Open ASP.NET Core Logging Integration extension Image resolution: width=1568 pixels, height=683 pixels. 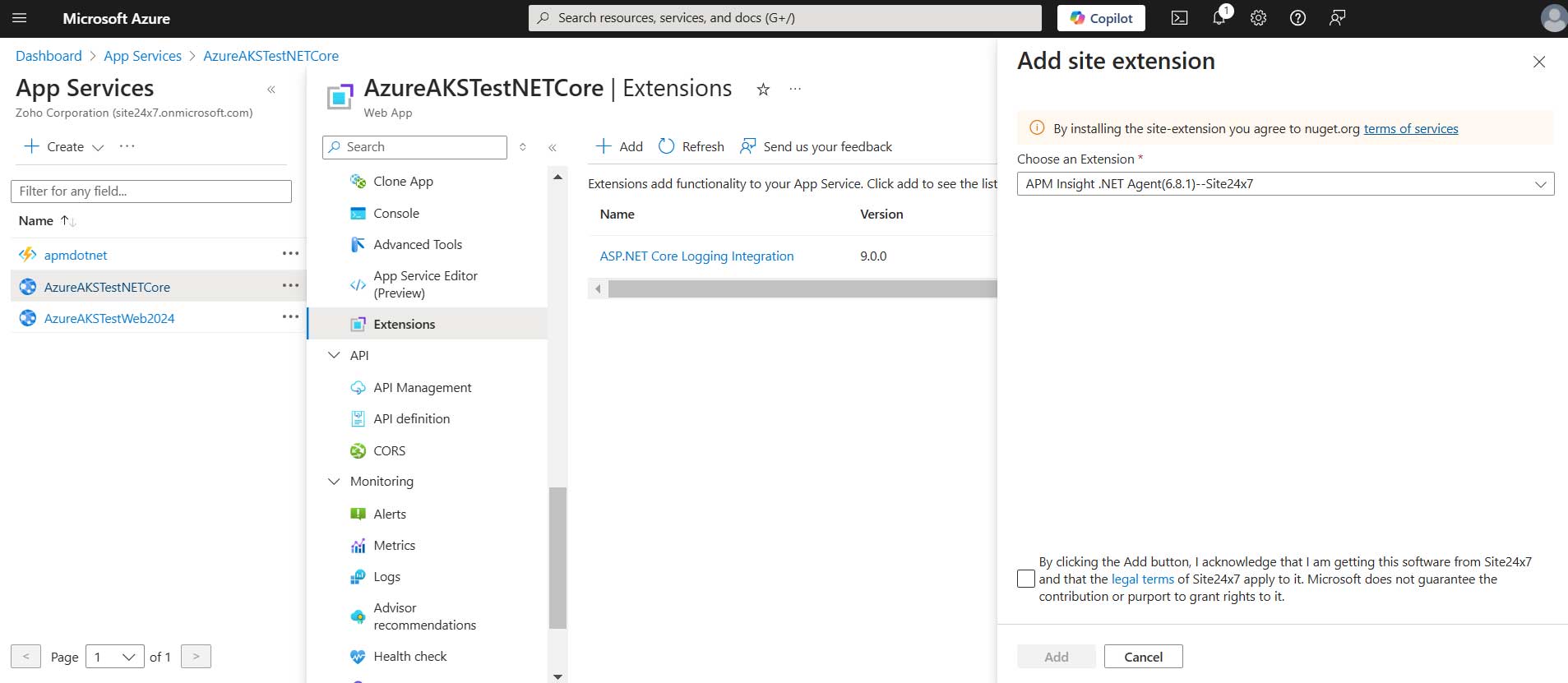(696, 256)
